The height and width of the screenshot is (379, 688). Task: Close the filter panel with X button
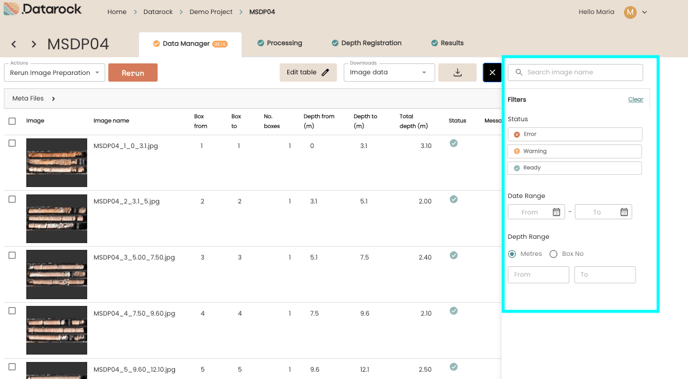coord(492,72)
